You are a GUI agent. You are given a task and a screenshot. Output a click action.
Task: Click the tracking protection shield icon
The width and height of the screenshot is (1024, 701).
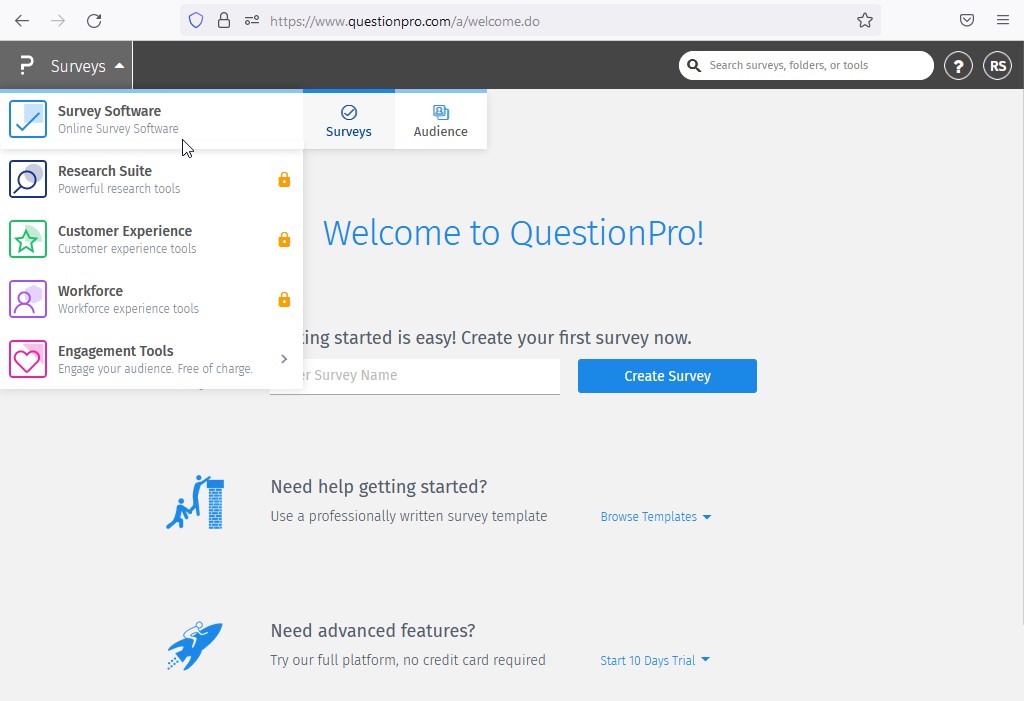pyautogui.click(x=196, y=21)
